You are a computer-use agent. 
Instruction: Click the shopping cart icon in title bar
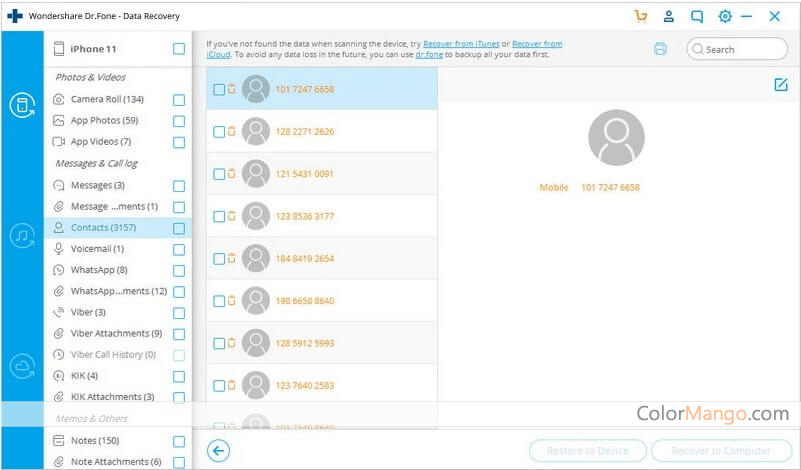(x=641, y=16)
